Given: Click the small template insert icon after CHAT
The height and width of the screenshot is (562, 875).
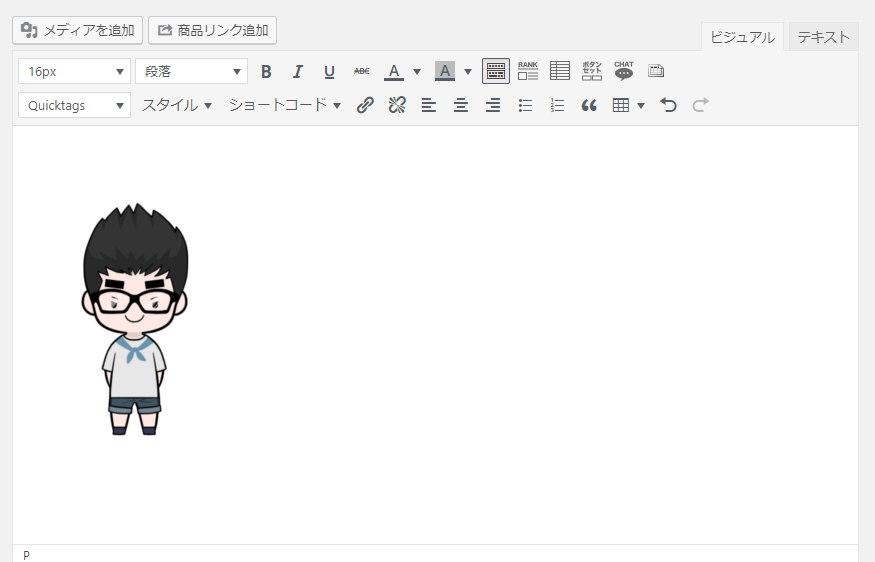Looking at the screenshot, I should [x=656, y=71].
